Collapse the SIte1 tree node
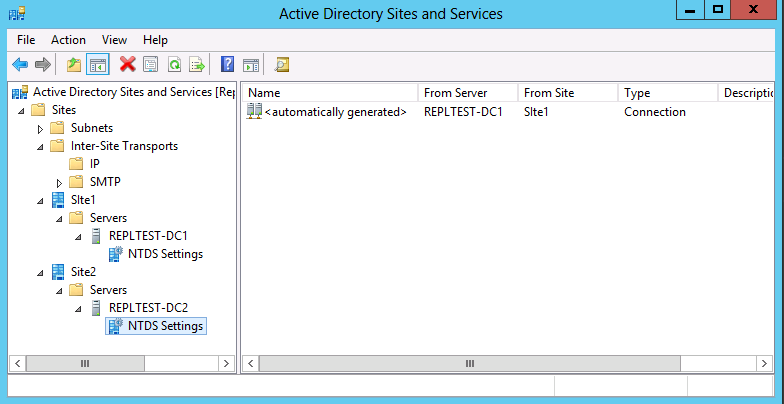 pyautogui.click(x=40, y=201)
